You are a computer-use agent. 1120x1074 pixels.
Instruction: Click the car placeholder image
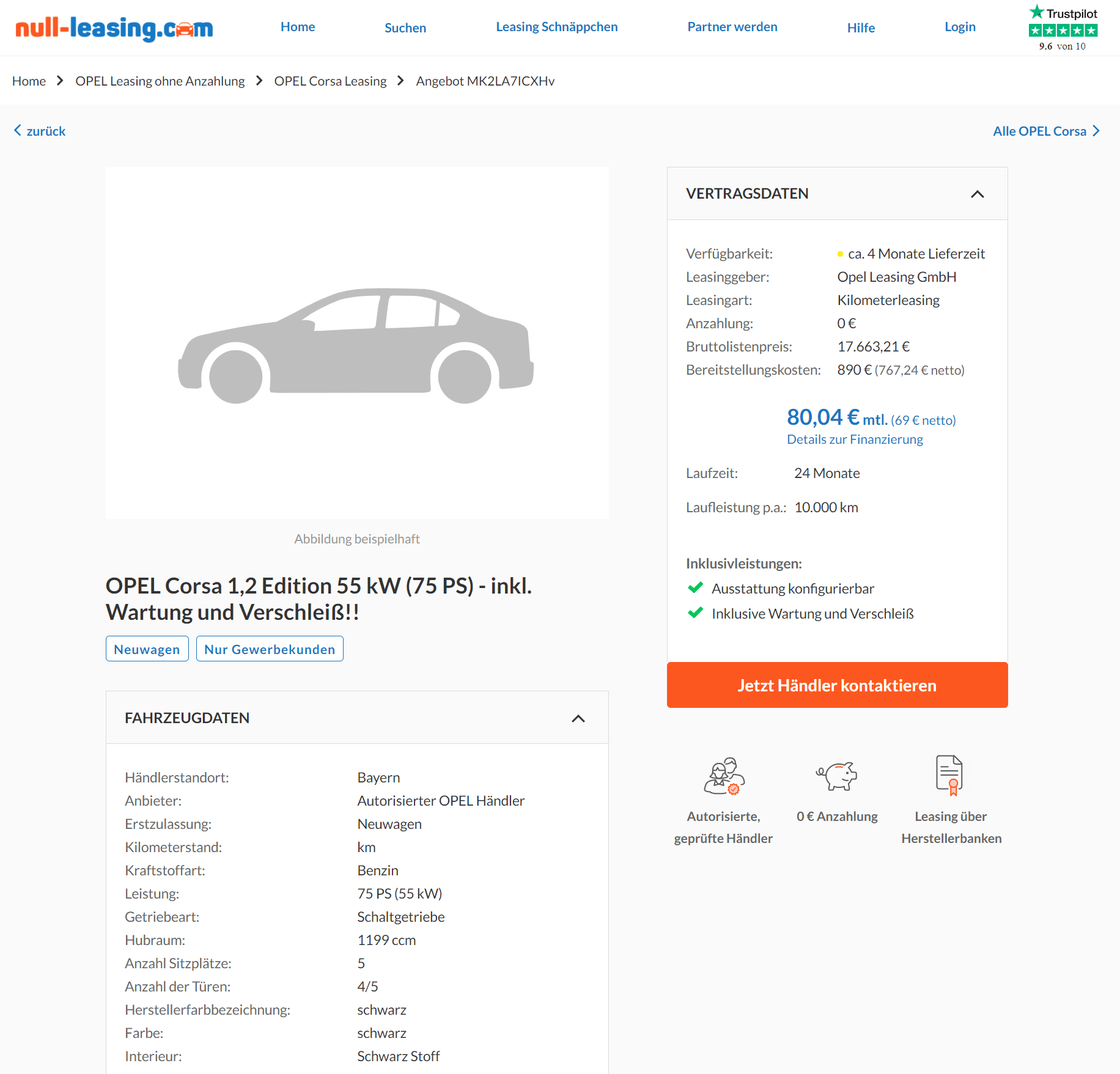[x=357, y=343]
